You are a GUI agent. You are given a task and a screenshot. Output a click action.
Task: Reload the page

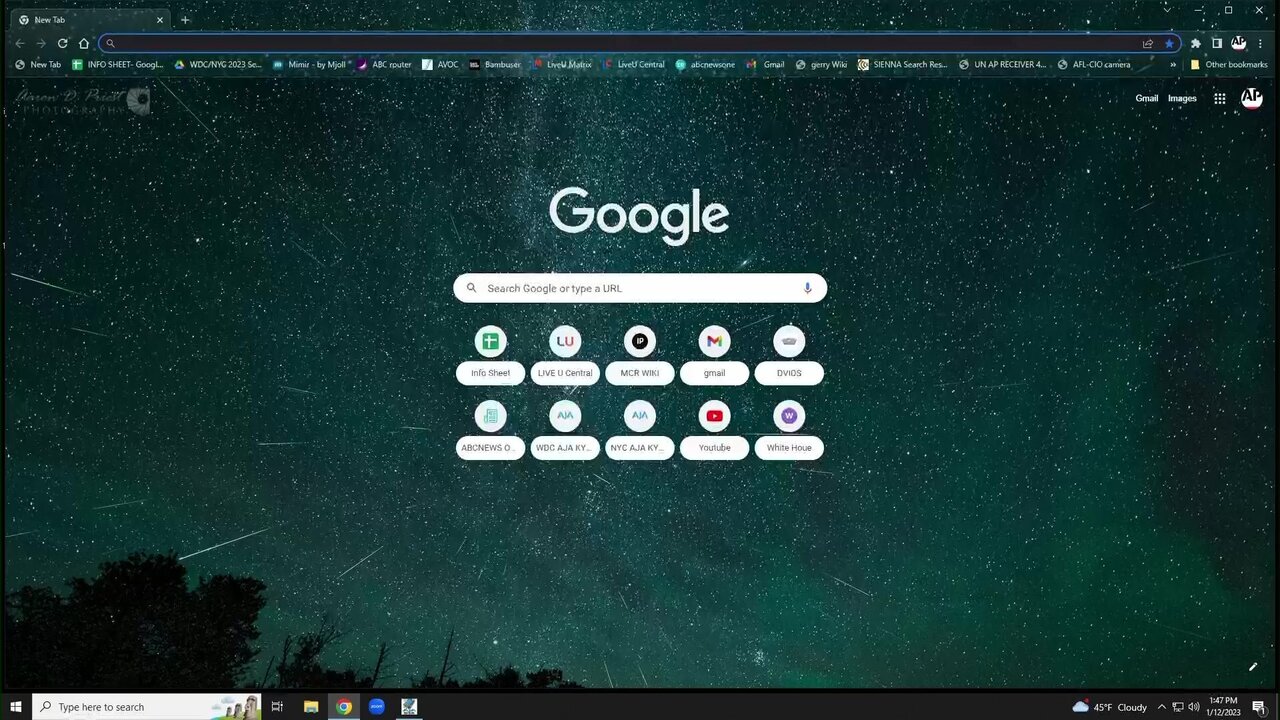point(62,43)
